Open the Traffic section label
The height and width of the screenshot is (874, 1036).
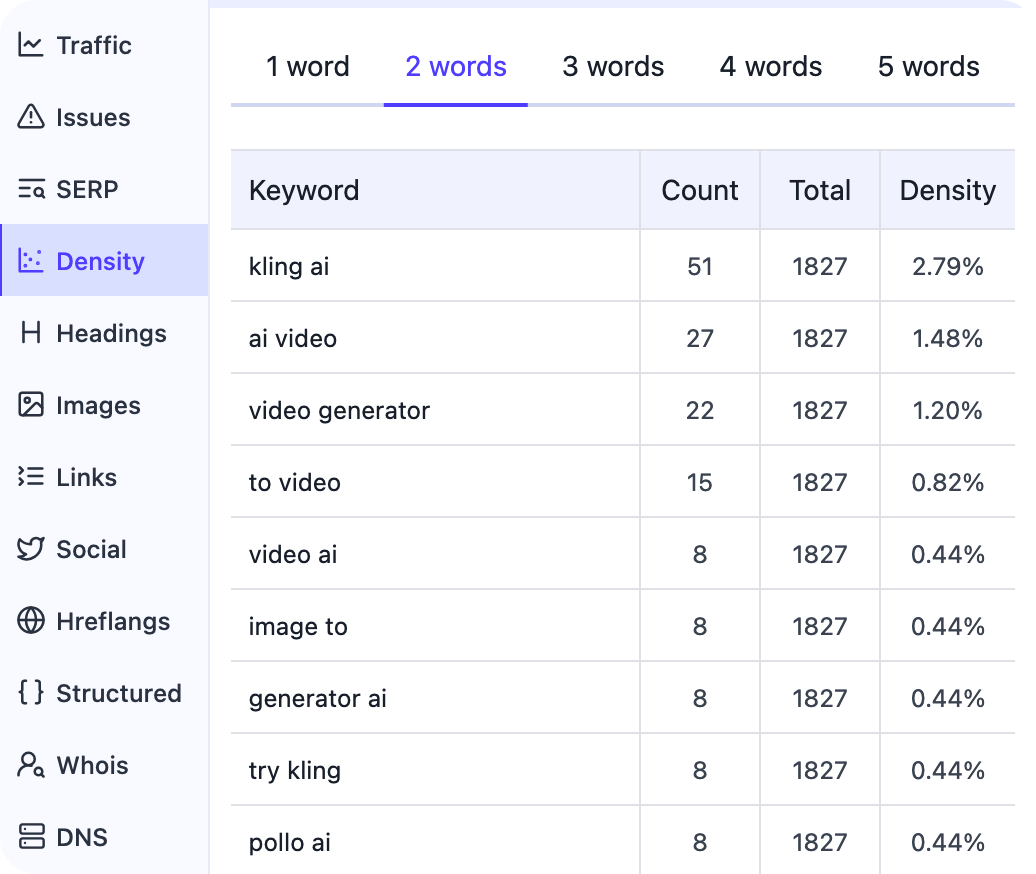pos(94,46)
